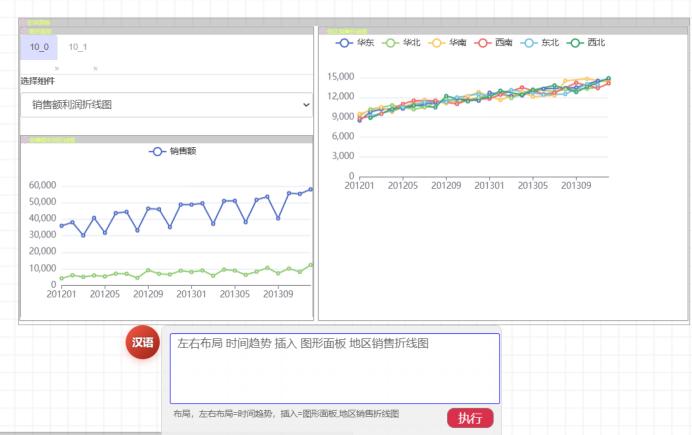Viewport: 692px width, 435px height.
Task: Click the small x icon below the 10_1 tab
Action: coord(95,68)
